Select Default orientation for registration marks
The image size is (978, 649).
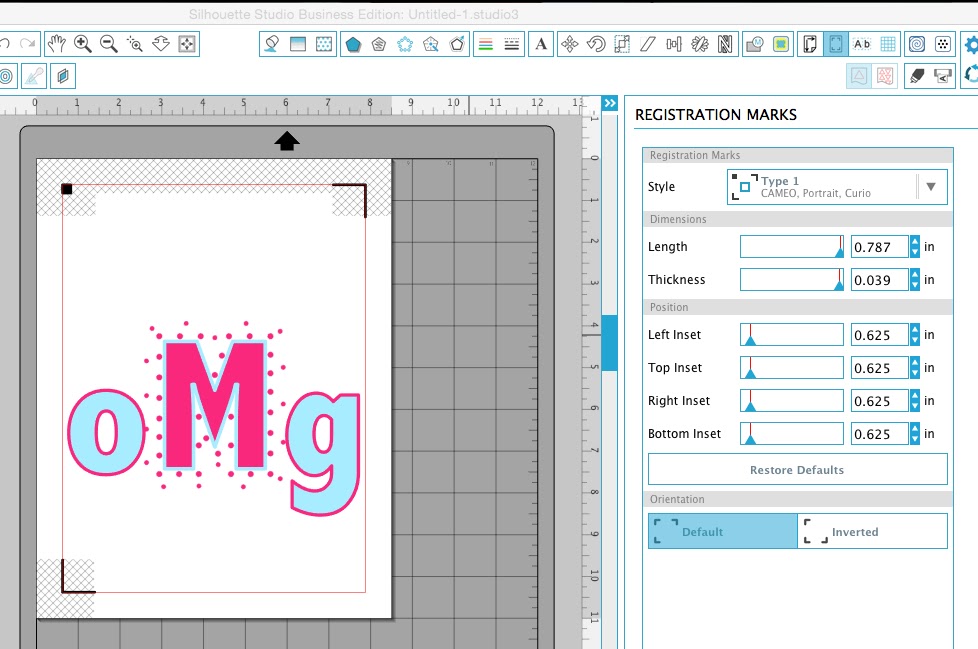(x=723, y=531)
